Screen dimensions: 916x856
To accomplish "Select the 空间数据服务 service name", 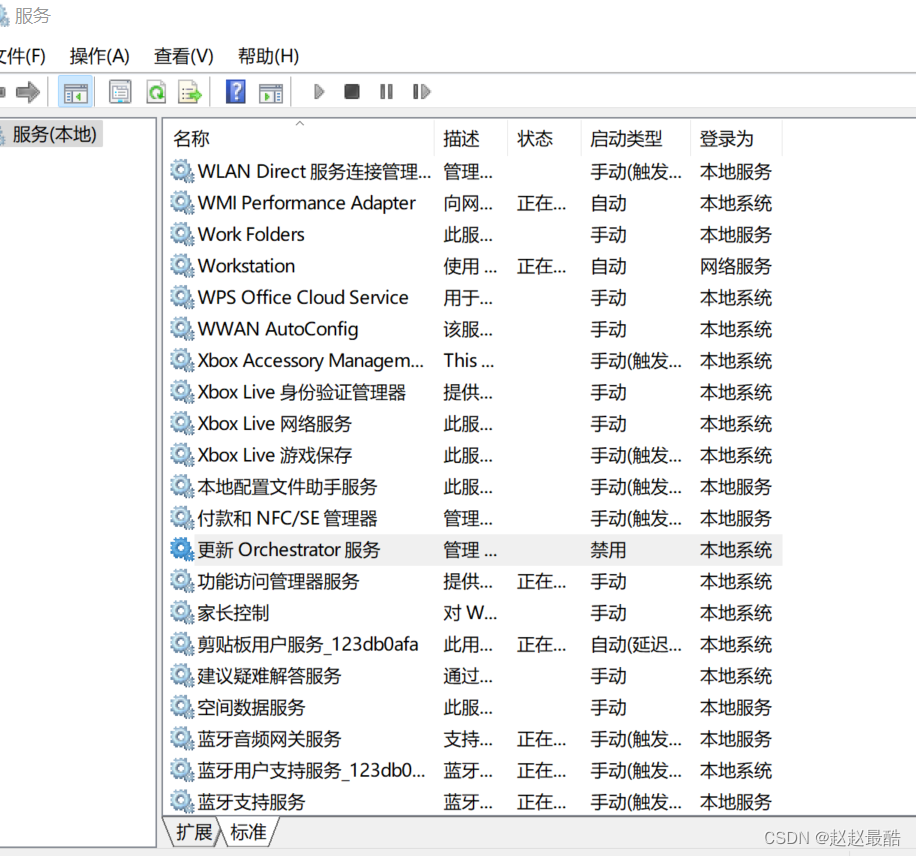I will pos(251,708).
